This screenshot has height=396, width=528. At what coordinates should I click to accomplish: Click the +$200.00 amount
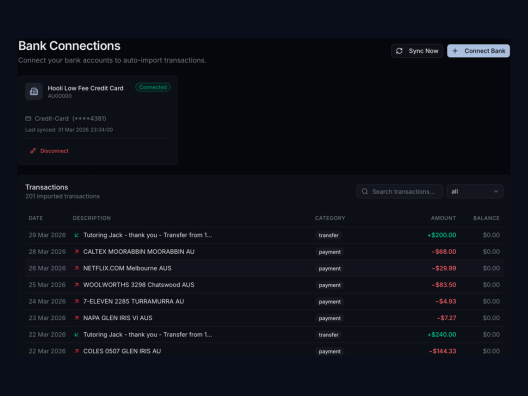442,235
